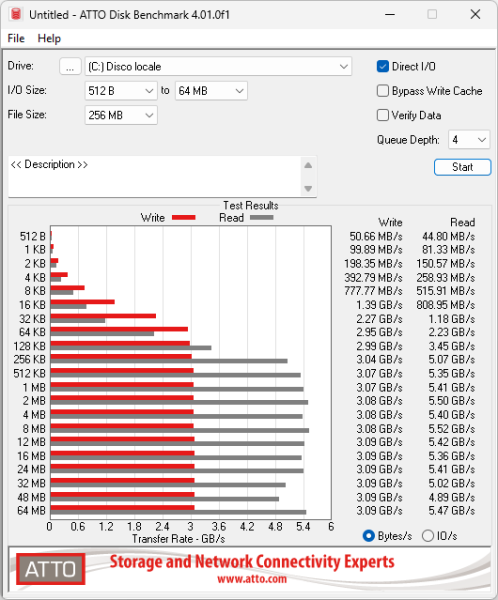
Task: Click the Description scrollbar up arrow
Action: [x=308, y=166]
